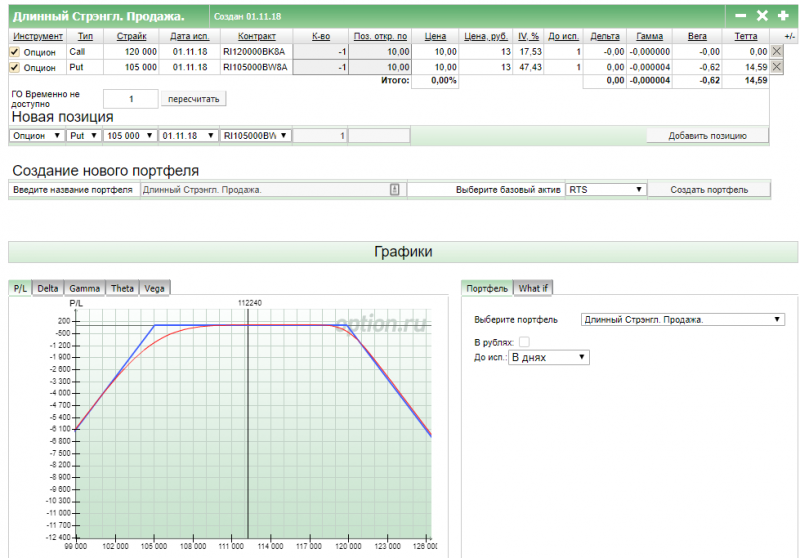Click the X icon in green header

[x=762, y=16]
